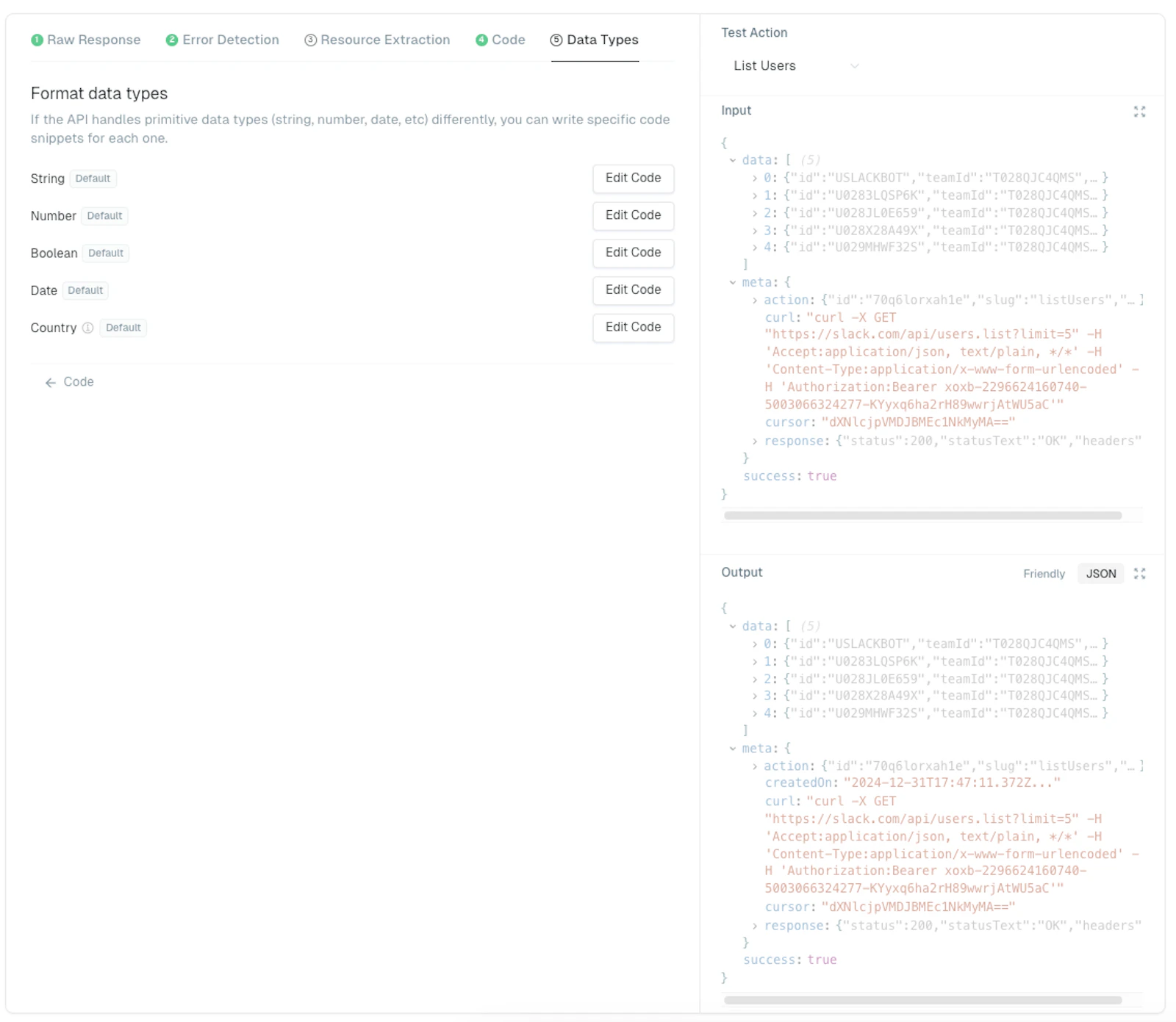This screenshot has height=1022, width=1176.
Task: Click Edit Code for String type
Action: [x=633, y=178]
